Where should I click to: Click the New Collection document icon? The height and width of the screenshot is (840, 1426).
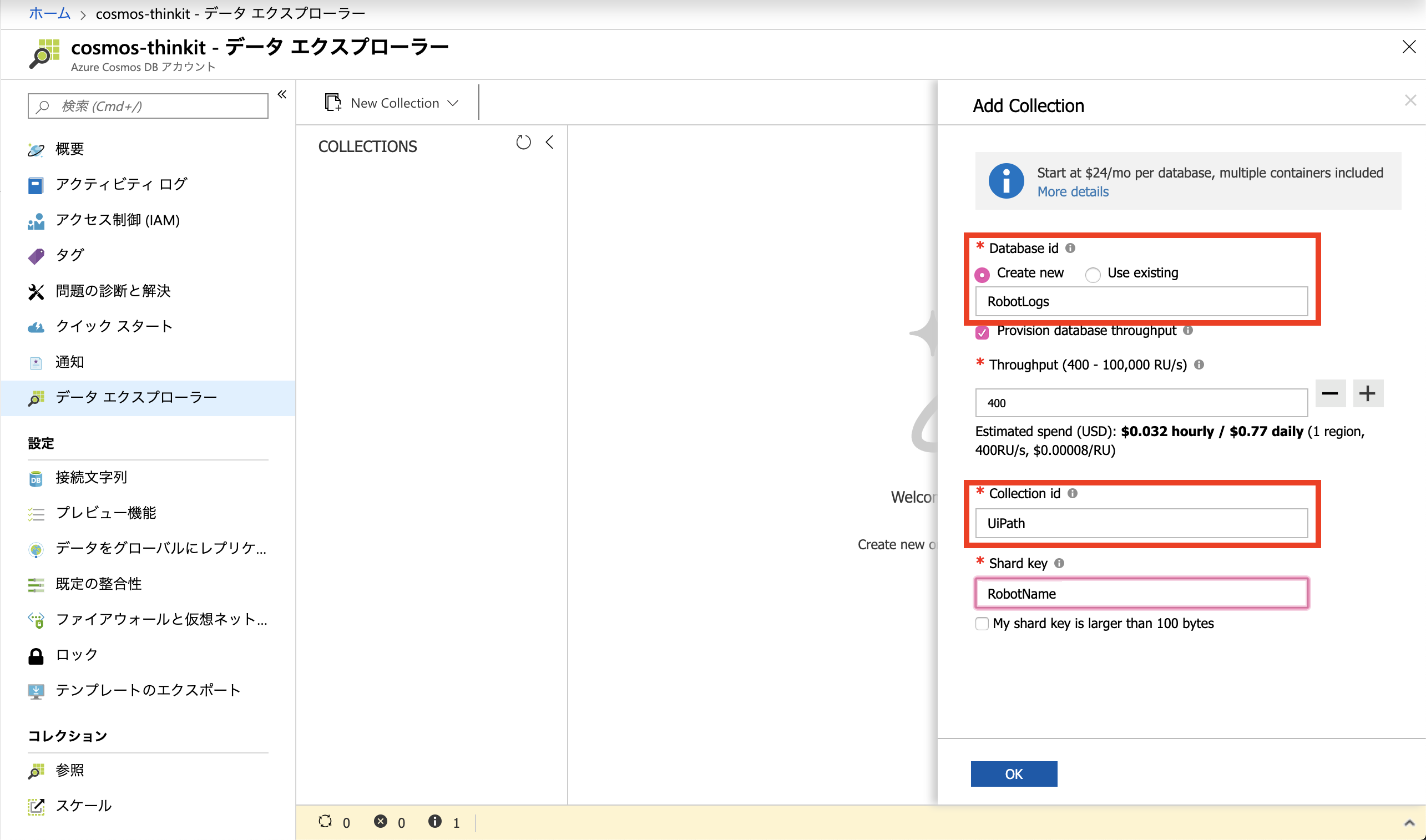[332, 103]
